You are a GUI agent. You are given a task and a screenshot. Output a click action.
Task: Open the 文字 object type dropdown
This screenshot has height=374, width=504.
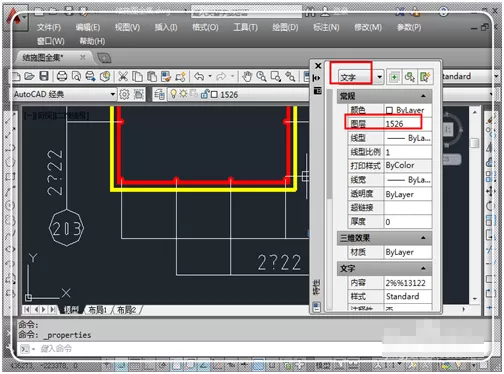tap(361, 77)
